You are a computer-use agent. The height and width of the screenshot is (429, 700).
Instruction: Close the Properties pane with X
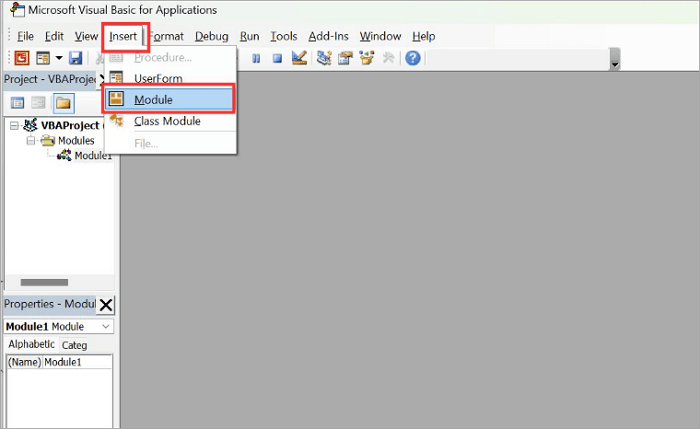[106, 305]
